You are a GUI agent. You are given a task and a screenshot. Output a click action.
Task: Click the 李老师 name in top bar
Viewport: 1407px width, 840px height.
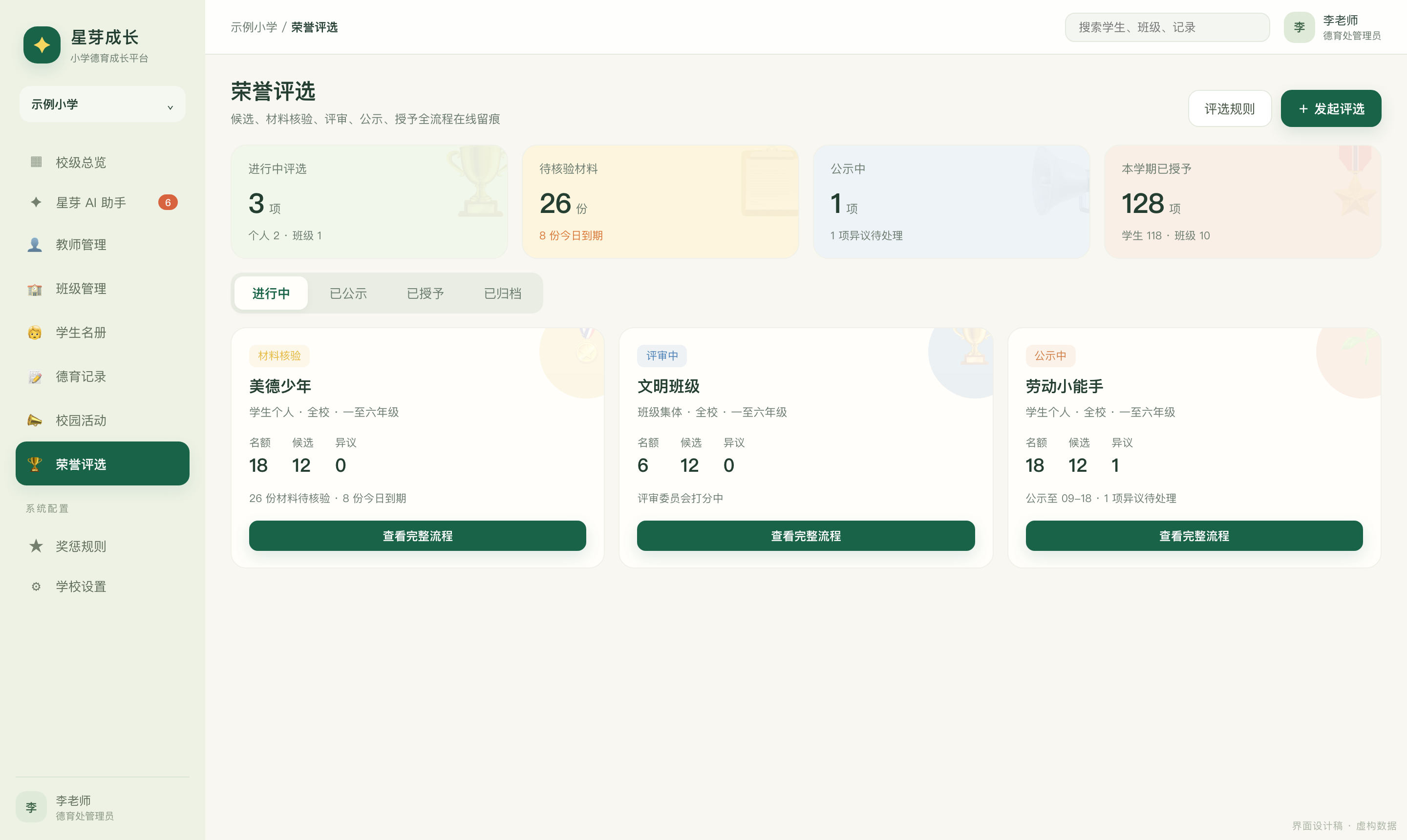(x=1340, y=21)
